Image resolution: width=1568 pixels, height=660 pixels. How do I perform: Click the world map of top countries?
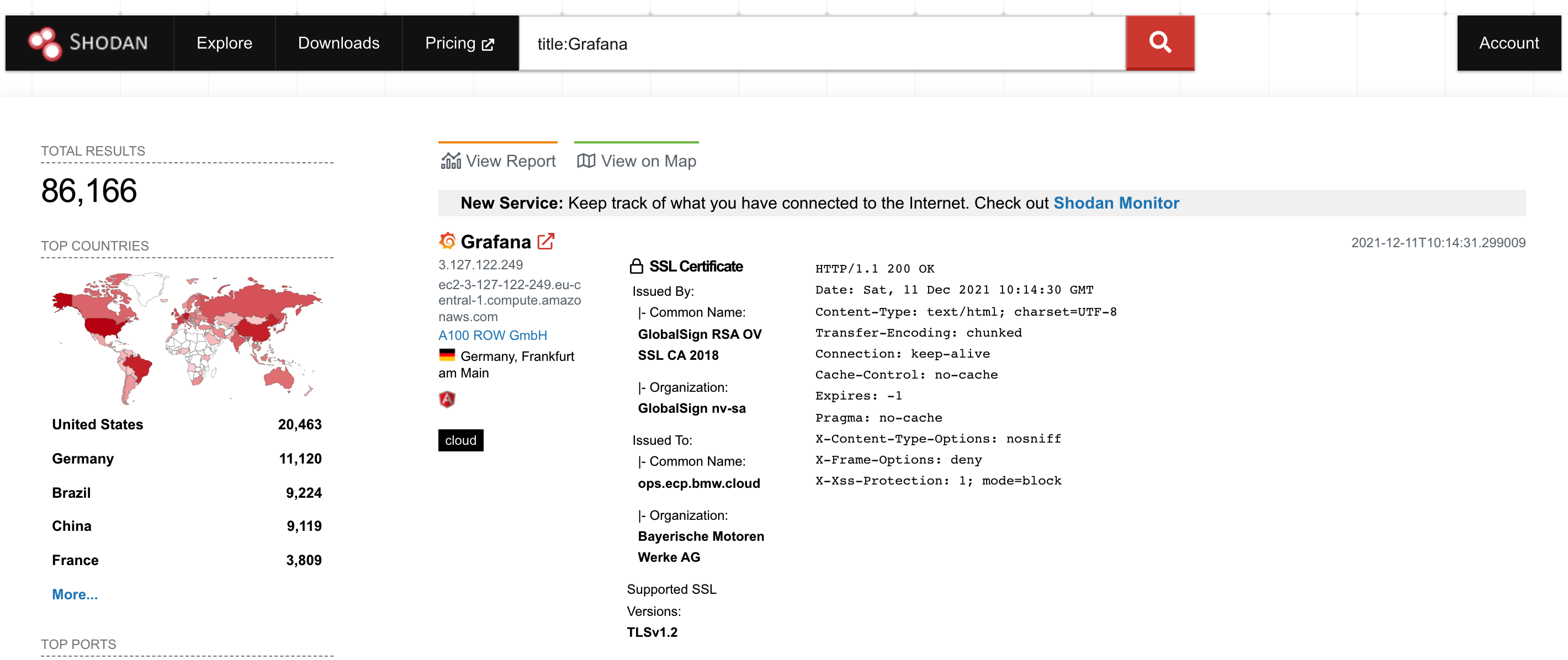186,338
